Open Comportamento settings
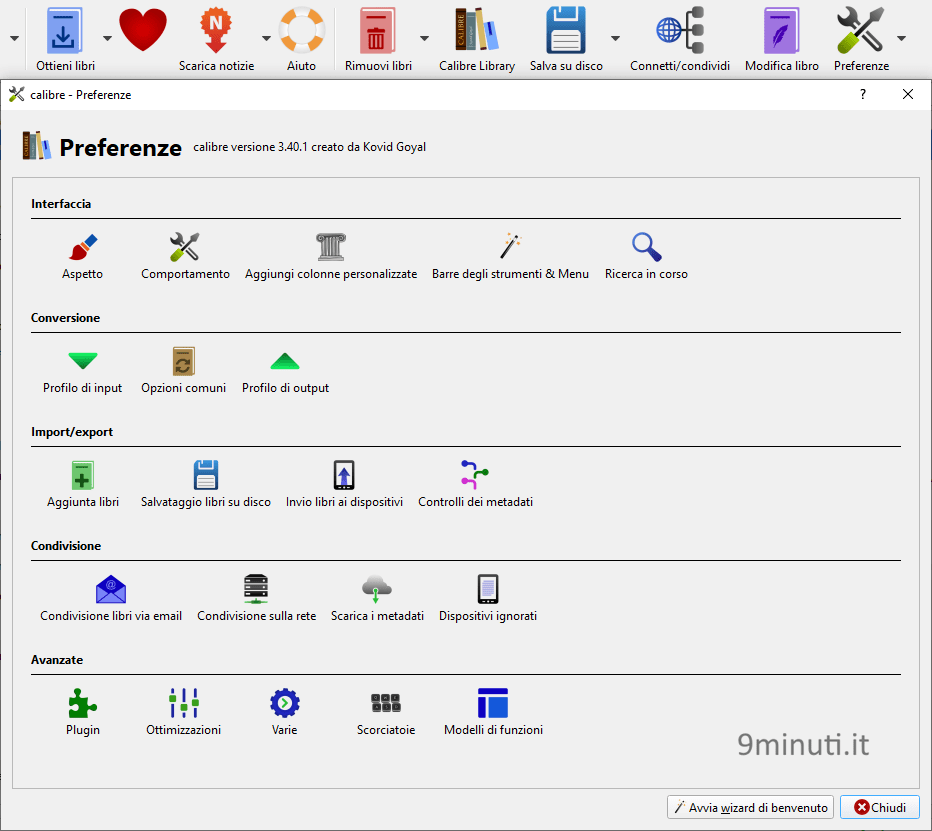 pos(185,256)
